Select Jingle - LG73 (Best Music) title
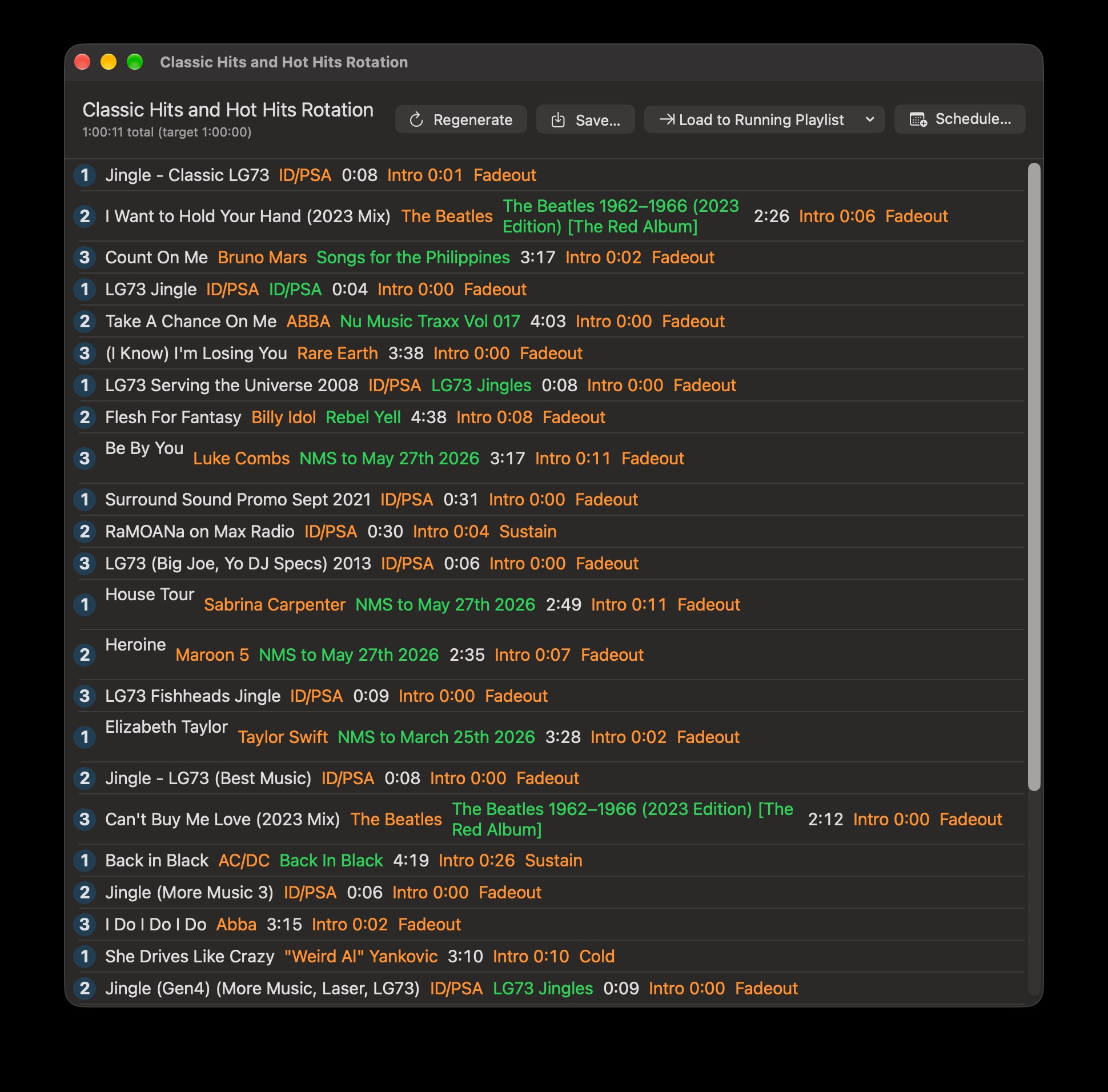 tap(208, 779)
